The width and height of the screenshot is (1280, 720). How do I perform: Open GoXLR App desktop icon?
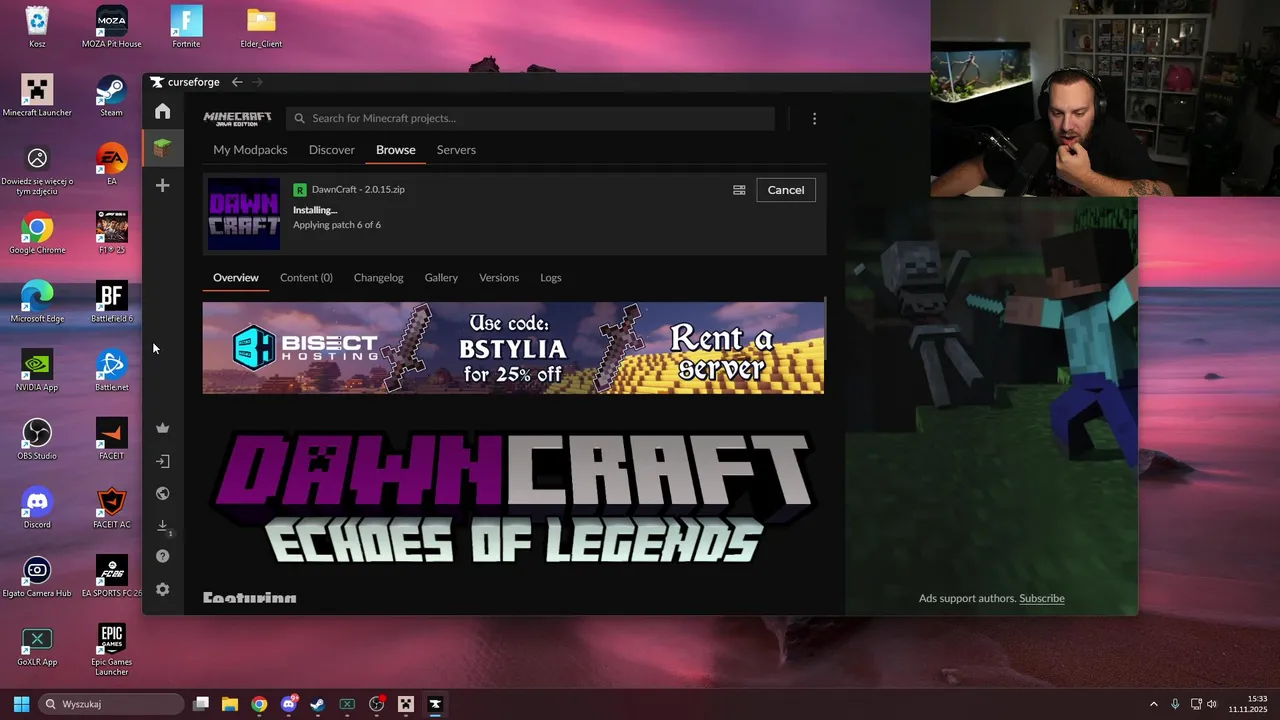(37, 645)
